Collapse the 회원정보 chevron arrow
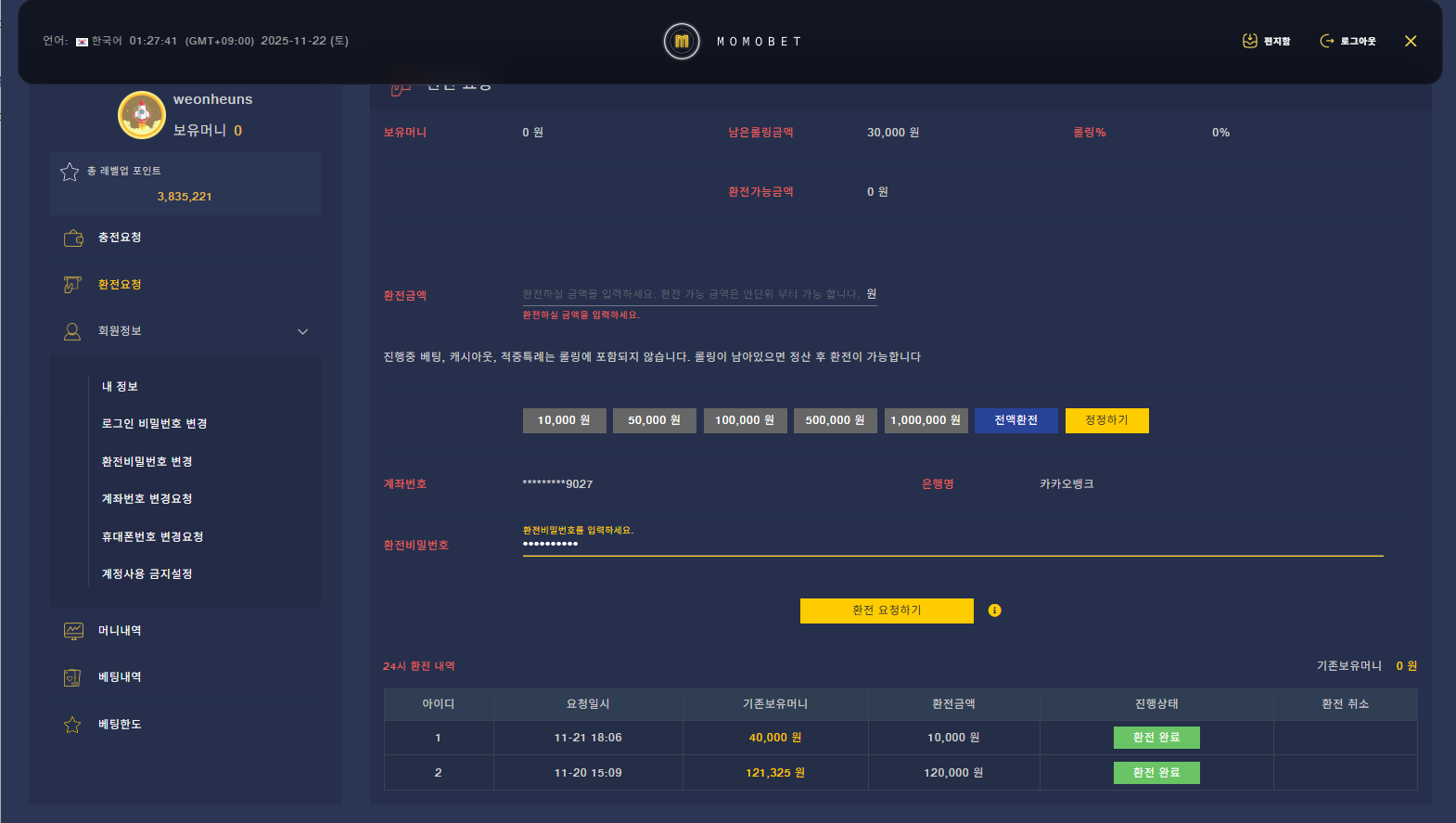 [x=302, y=332]
